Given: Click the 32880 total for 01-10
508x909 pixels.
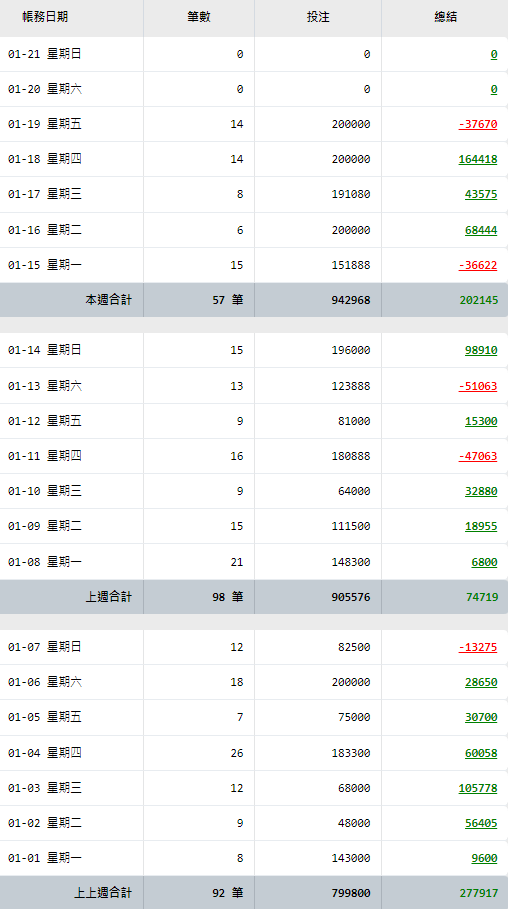Looking at the screenshot, I should pyautogui.click(x=481, y=491).
